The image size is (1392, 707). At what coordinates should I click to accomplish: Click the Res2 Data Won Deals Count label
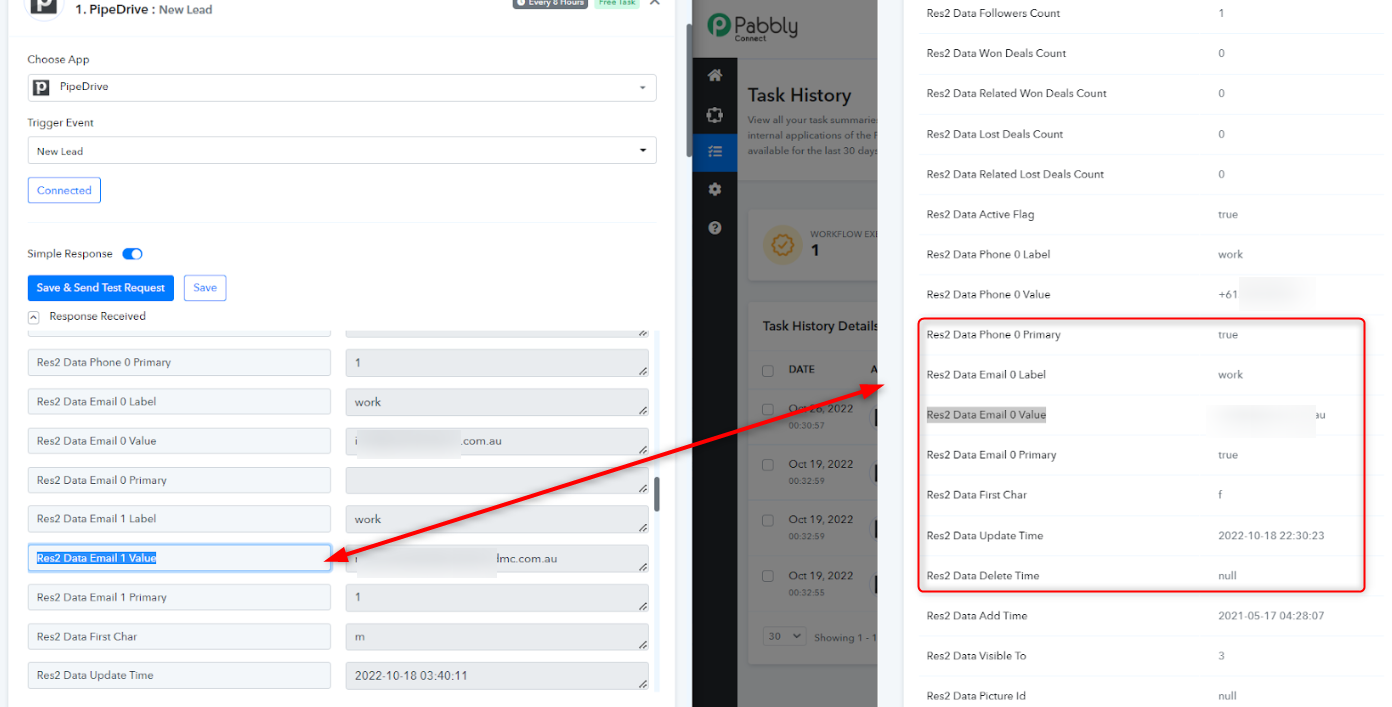[x=996, y=53]
